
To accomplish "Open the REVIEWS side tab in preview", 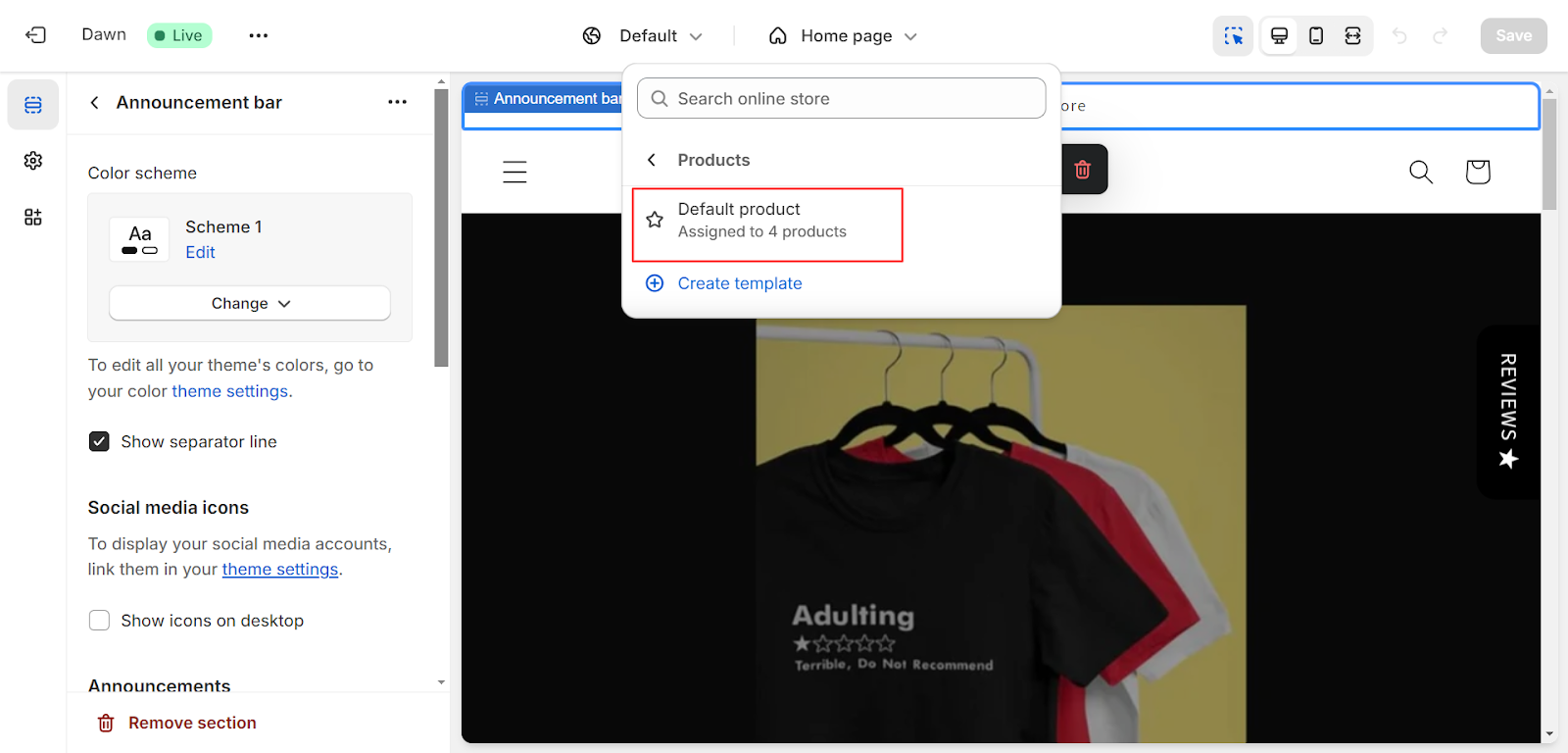I will [1508, 412].
